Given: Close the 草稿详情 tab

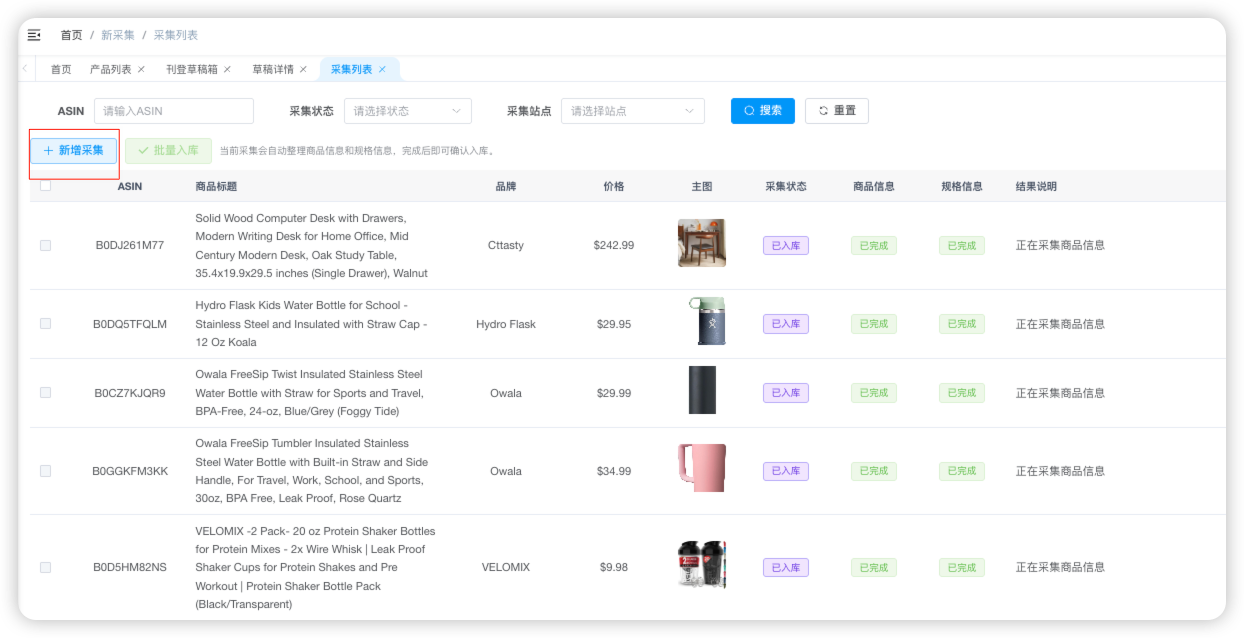Looking at the screenshot, I should pyautogui.click(x=303, y=69).
